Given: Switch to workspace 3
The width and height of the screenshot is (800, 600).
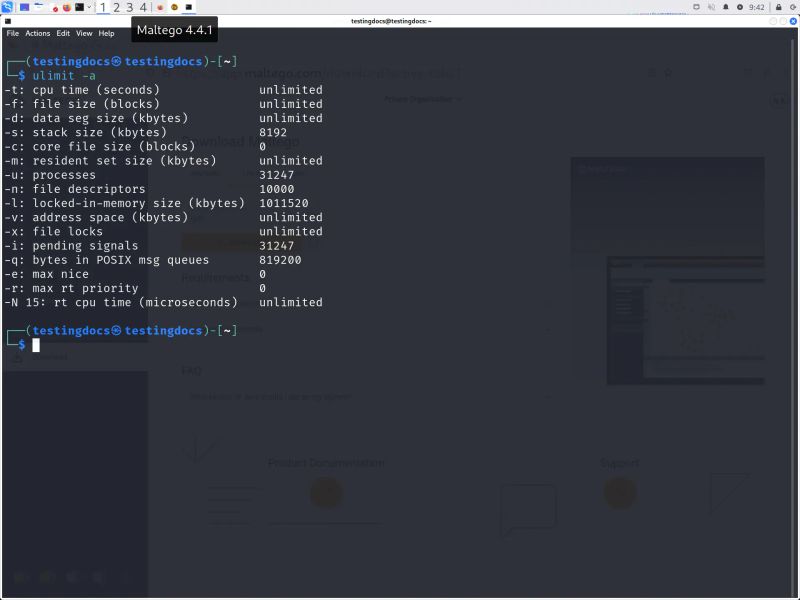Looking at the screenshot, I should [x=130, y=5].
